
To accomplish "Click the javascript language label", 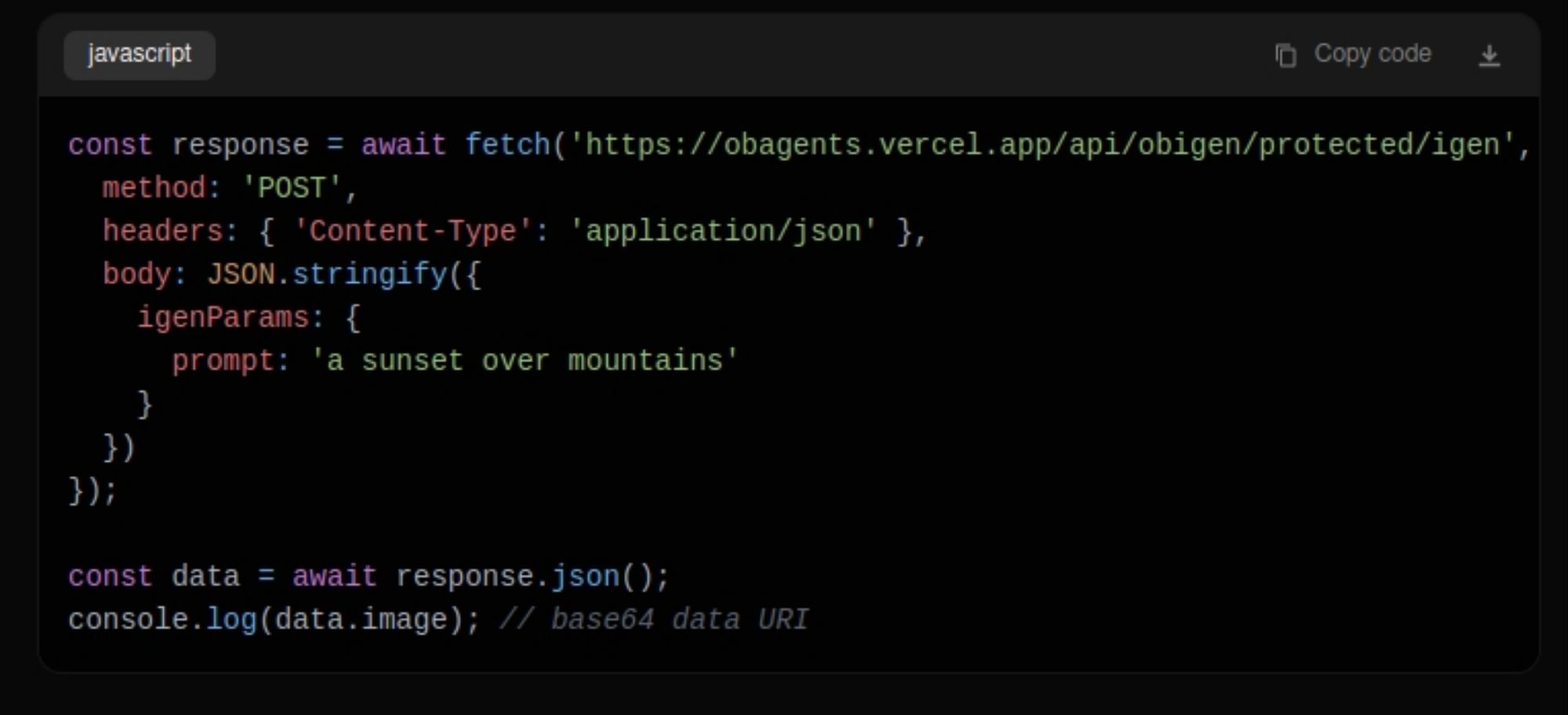I will pyautogui.click(x=140, y=54).
